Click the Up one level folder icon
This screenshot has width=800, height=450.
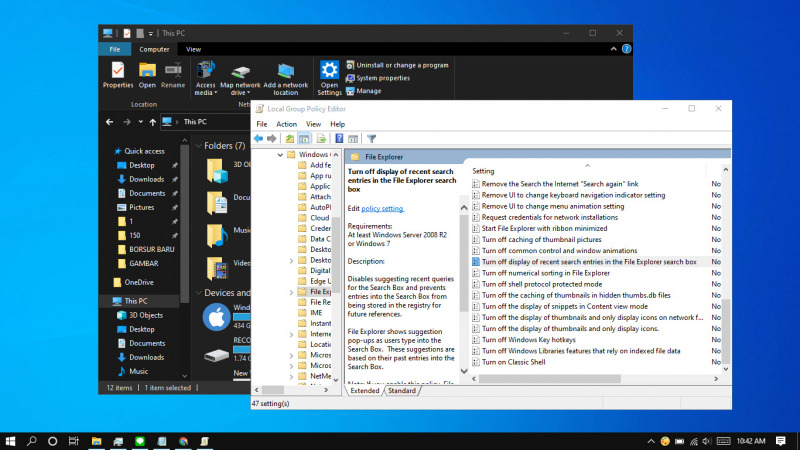click(290, 139)
